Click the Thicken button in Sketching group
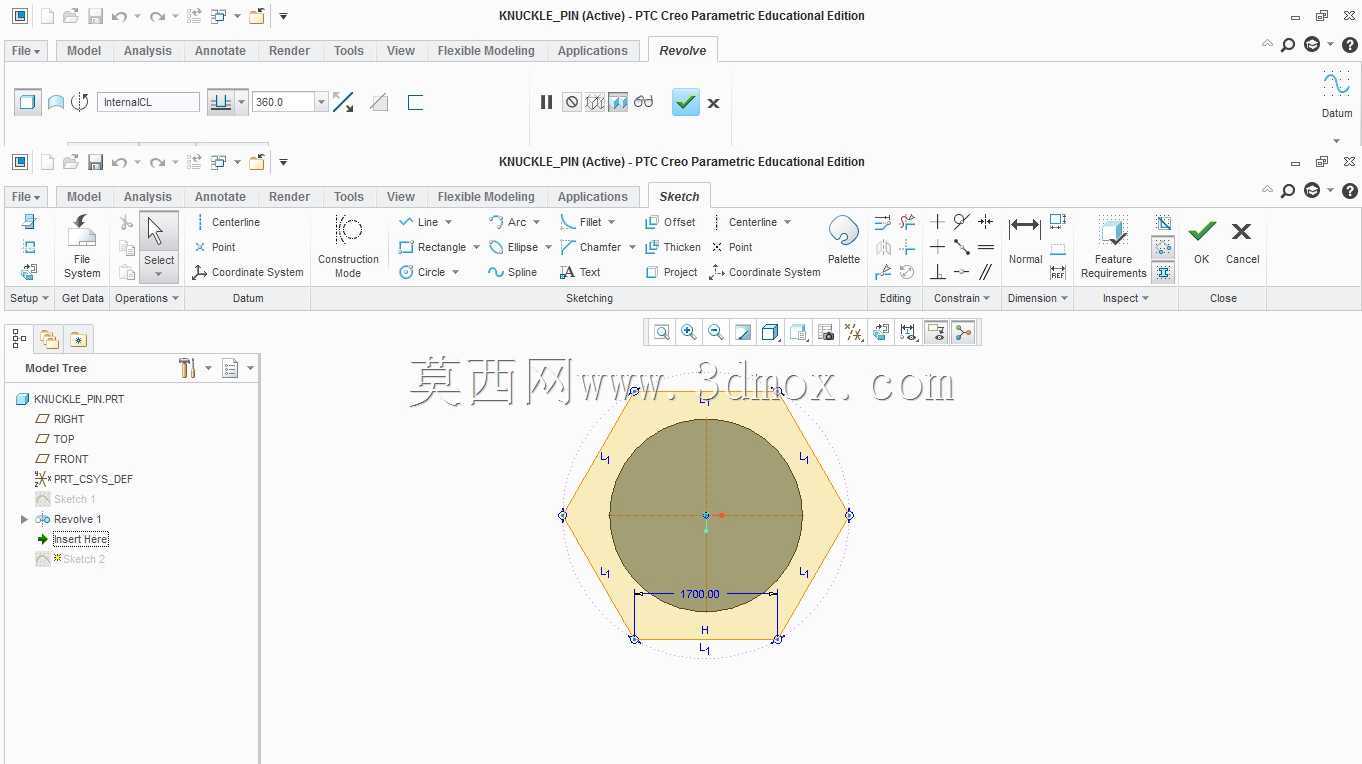 (673, 247)
